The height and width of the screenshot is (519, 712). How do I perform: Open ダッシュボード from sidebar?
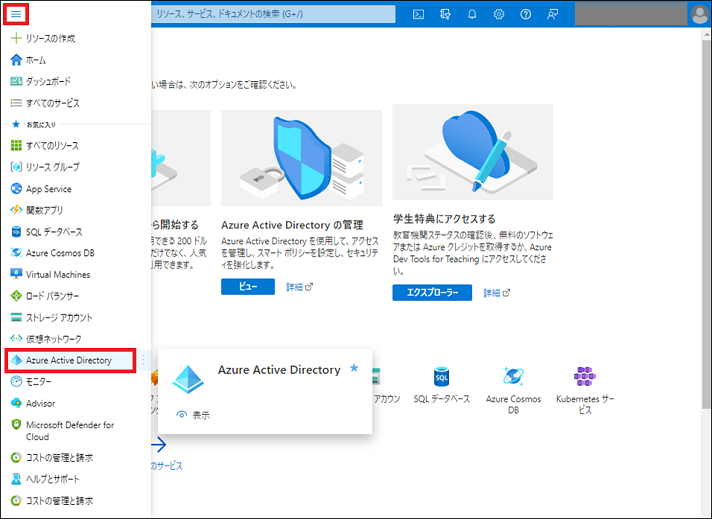(48, 81)
